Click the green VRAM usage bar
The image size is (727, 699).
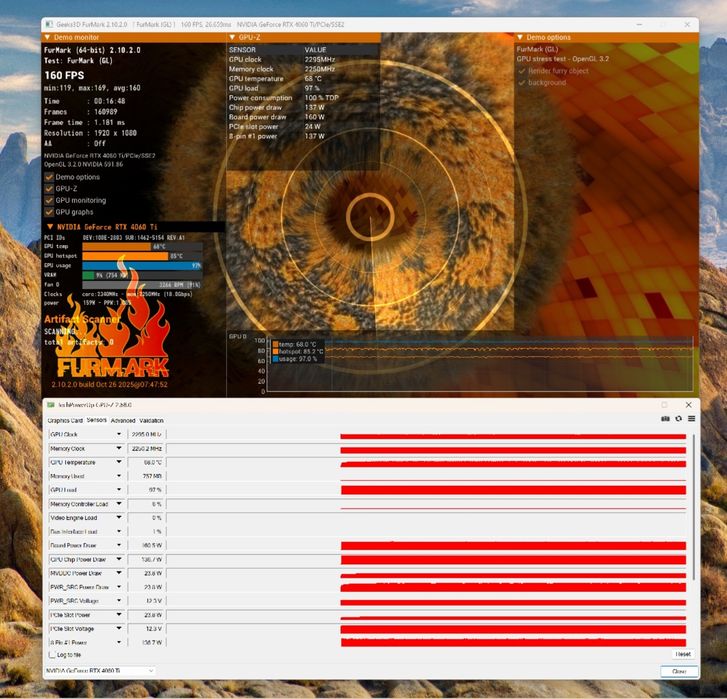(89, 275)
